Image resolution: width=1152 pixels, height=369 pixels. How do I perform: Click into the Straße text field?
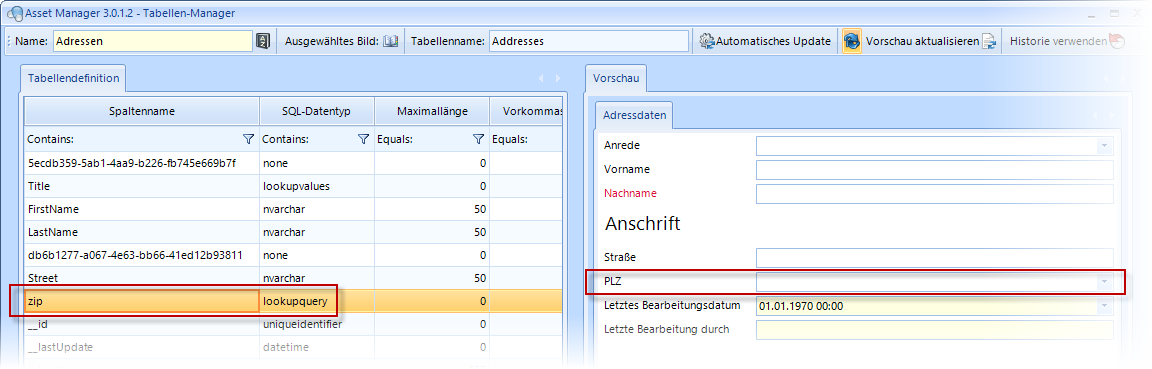coord(935,258)
